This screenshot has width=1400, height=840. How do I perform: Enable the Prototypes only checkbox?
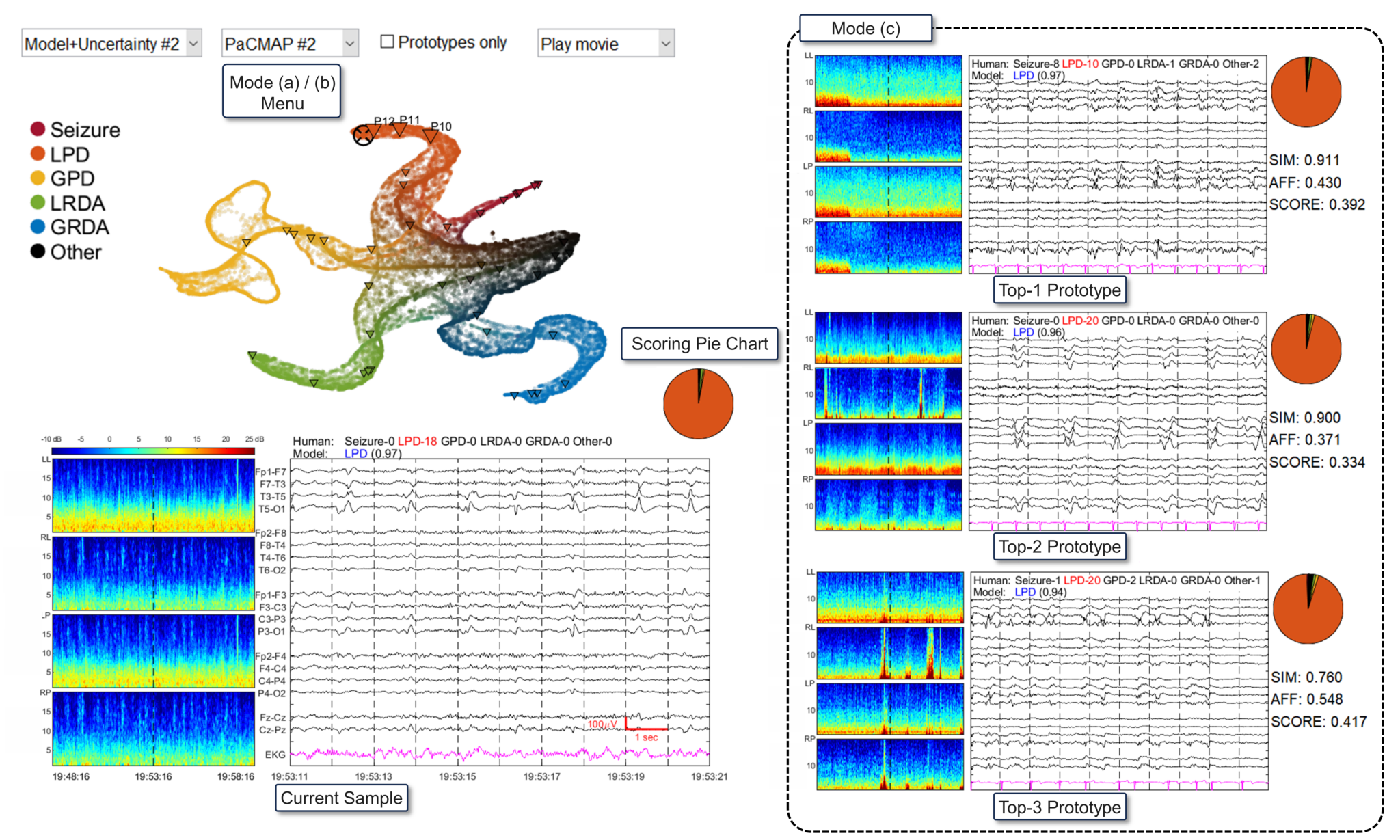click(387, 42)
